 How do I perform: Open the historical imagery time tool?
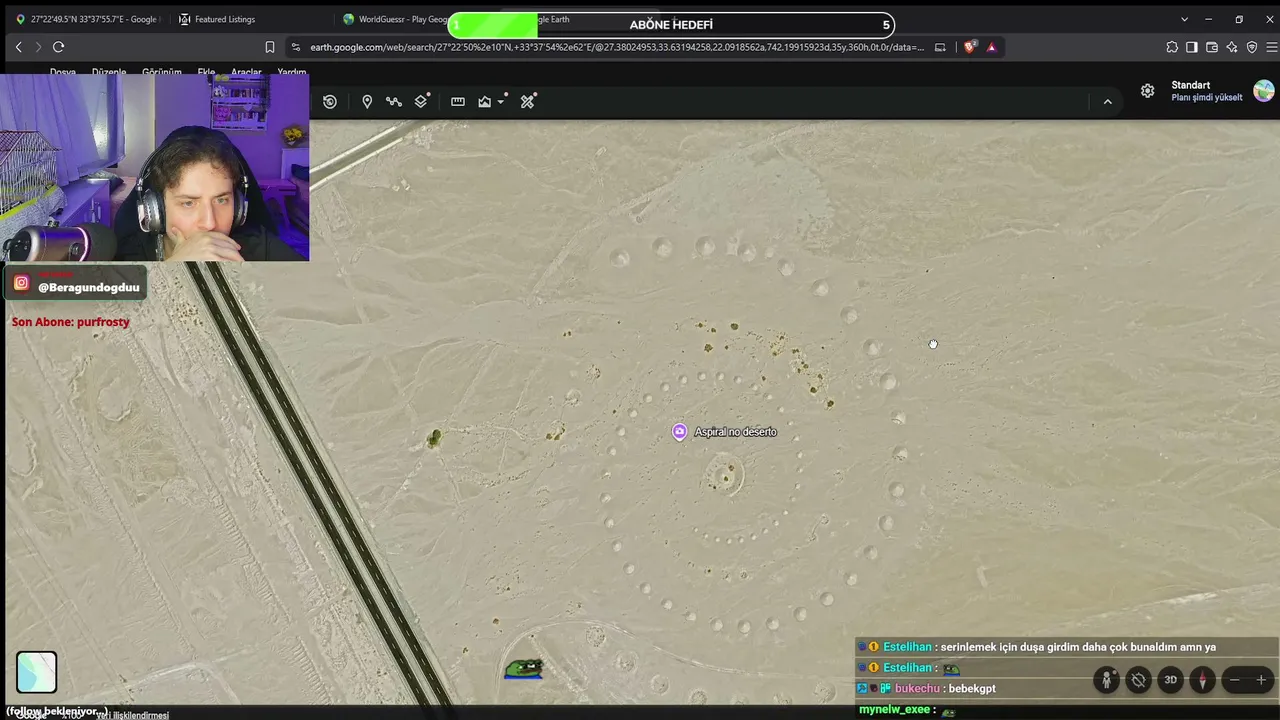(330, 101)
